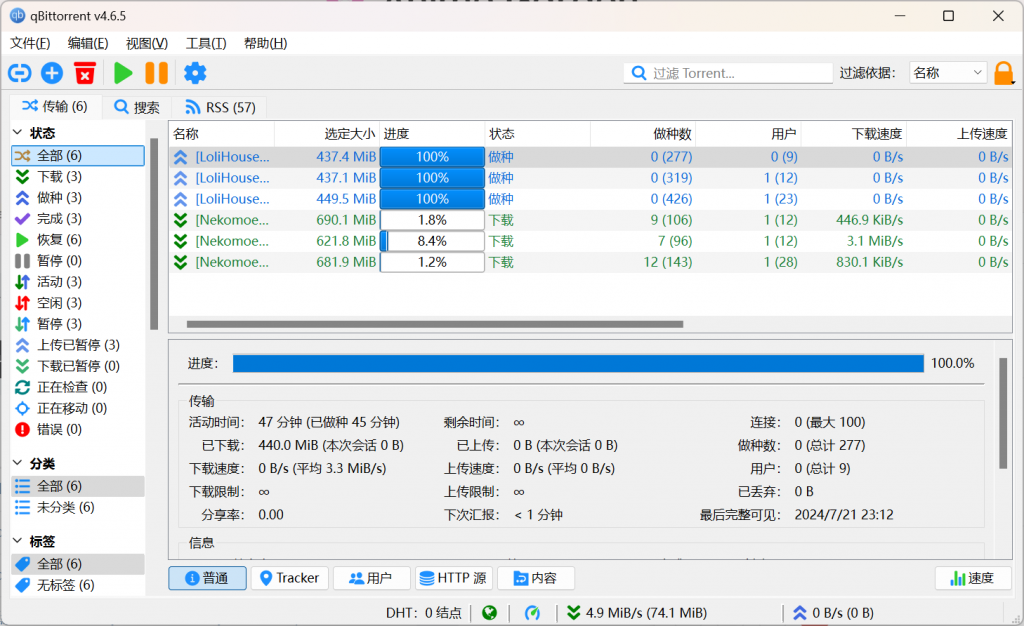Select 未分类 (6) category

(x=78, y=507)
